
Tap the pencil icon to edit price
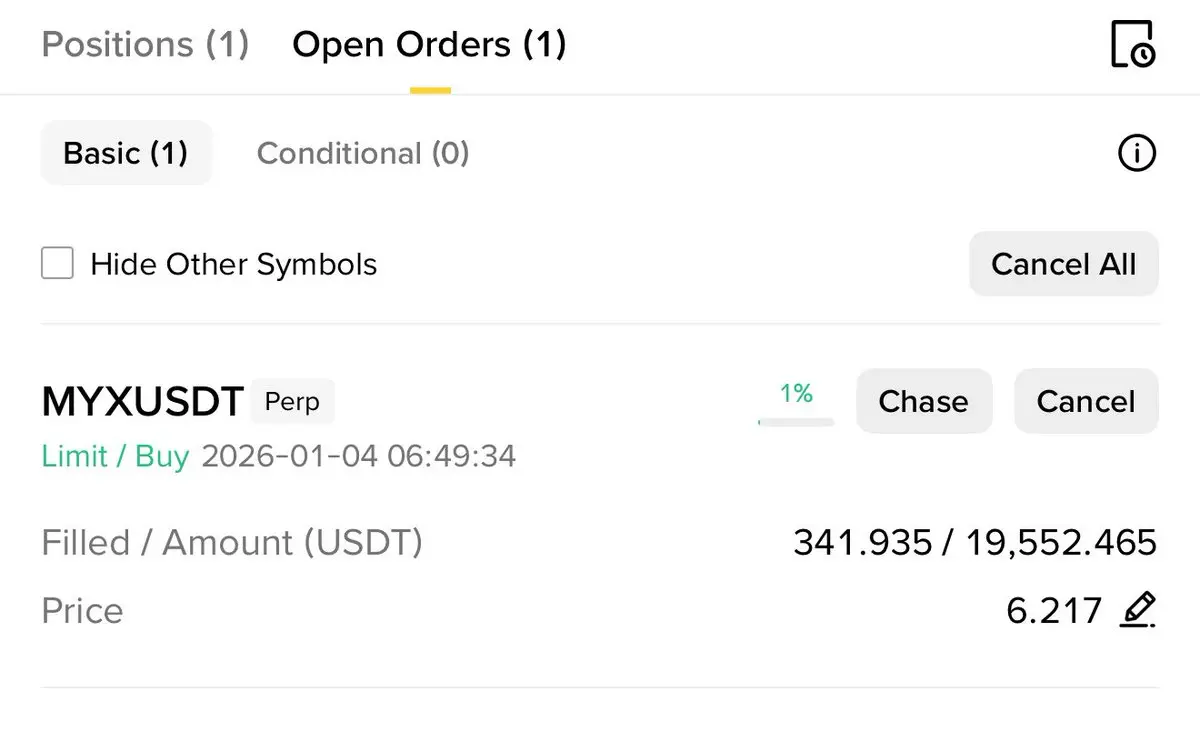point(1138,609)
